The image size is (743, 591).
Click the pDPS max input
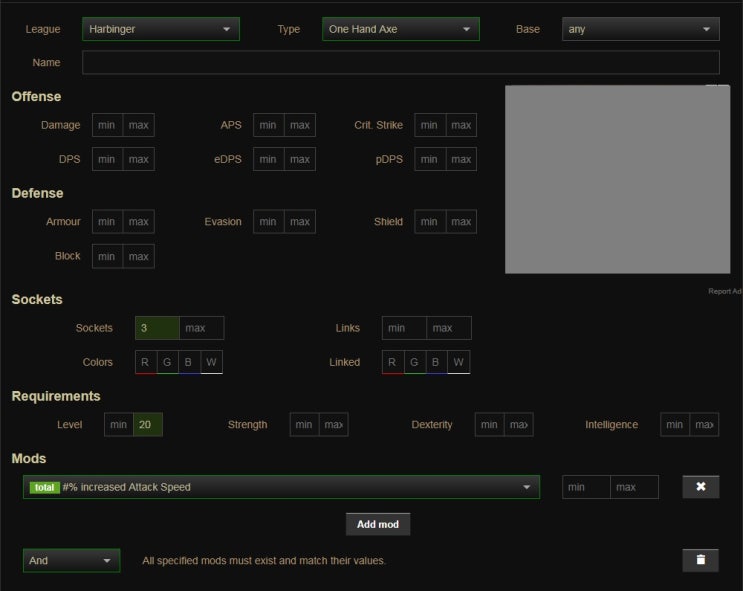pyautogui.click(x=461, y=159)
